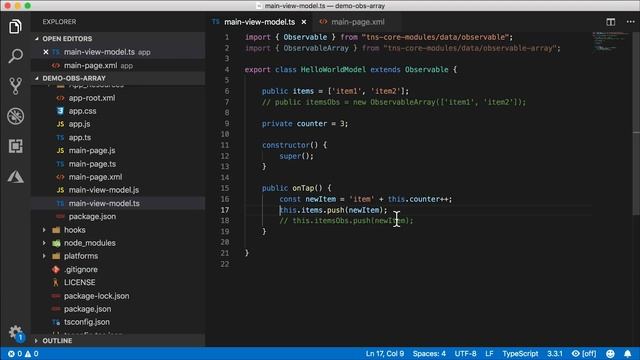This screenshot has width=640, height=360.
Task: Open the .gitignore file
Action: [80, 269]
